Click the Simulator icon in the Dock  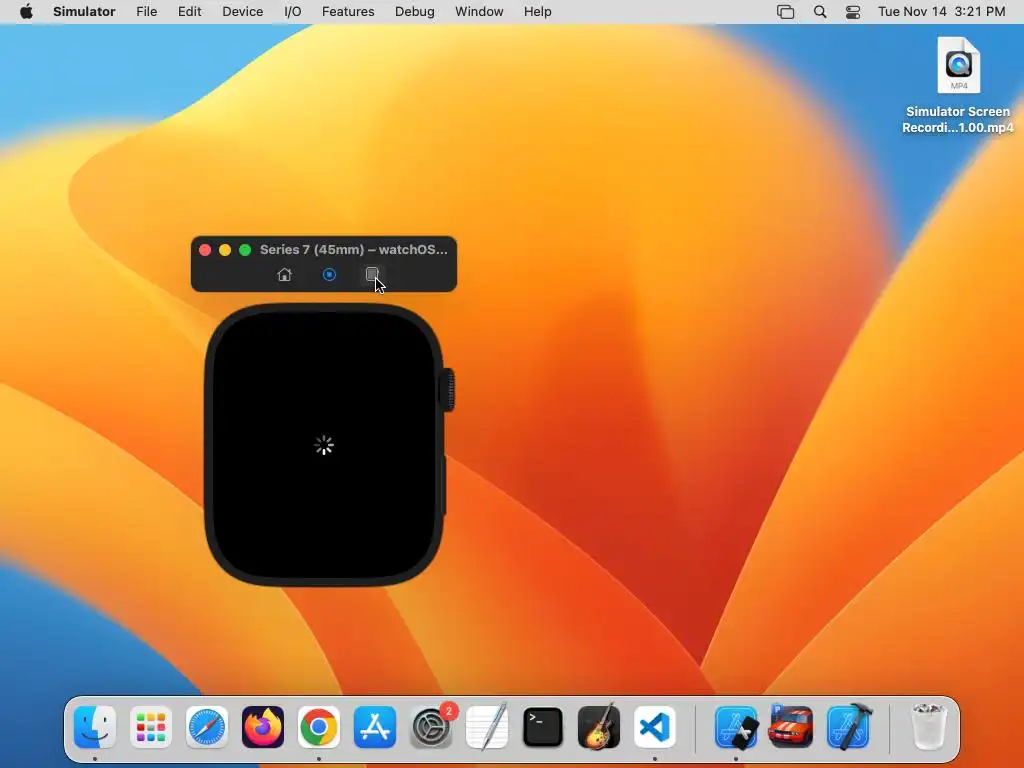tap(736, 727)
